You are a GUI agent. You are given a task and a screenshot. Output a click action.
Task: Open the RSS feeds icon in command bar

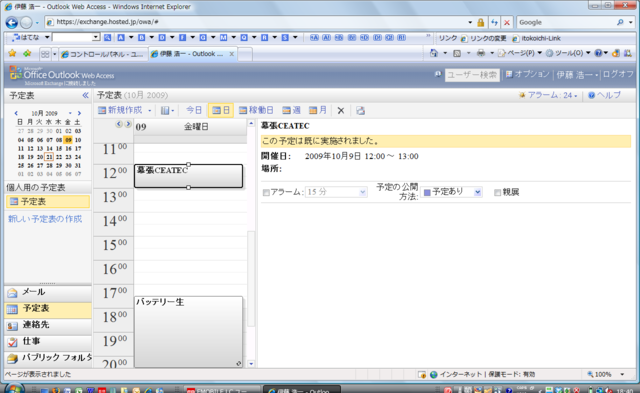pos(457,53)
